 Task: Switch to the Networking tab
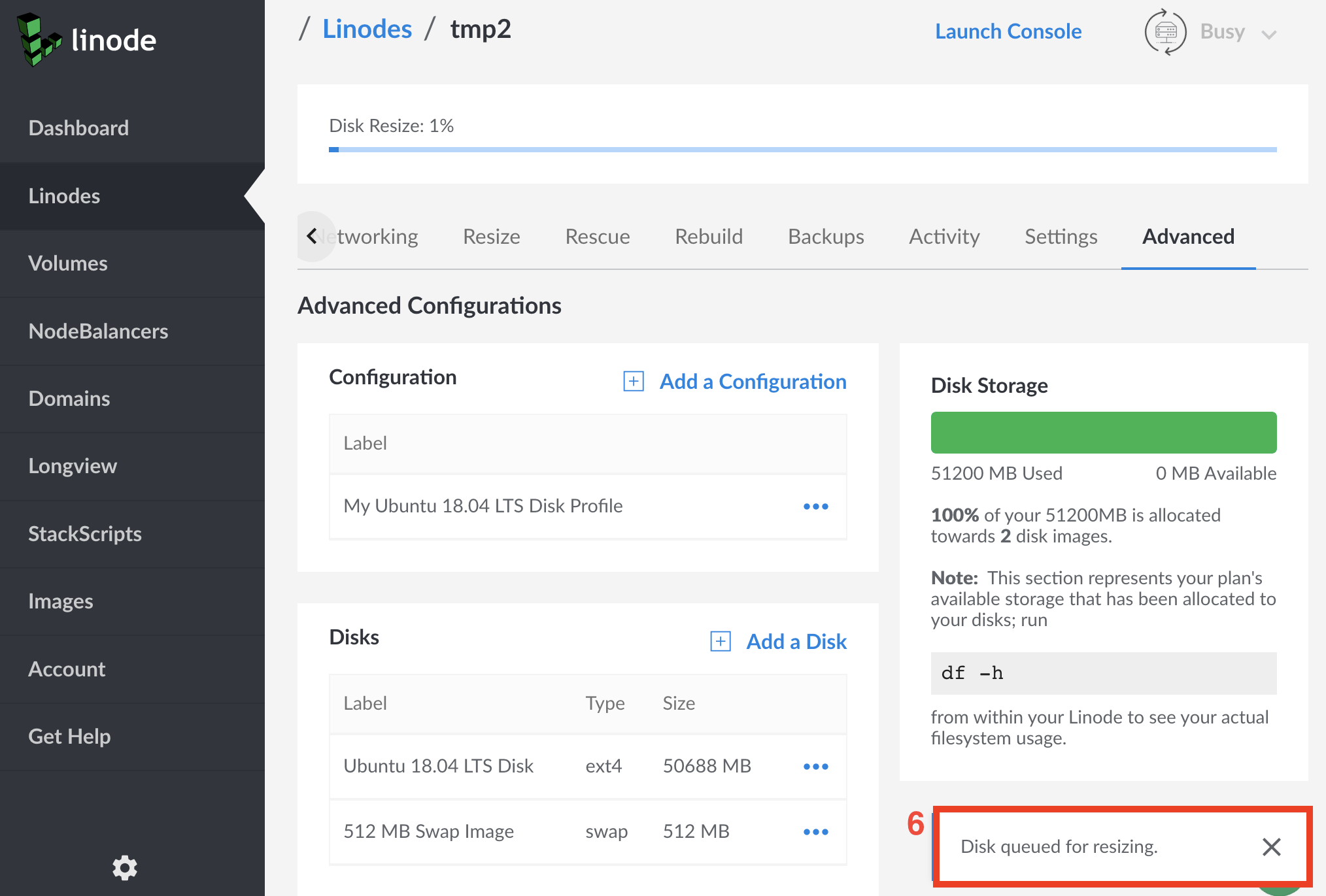tap(369, 237)
